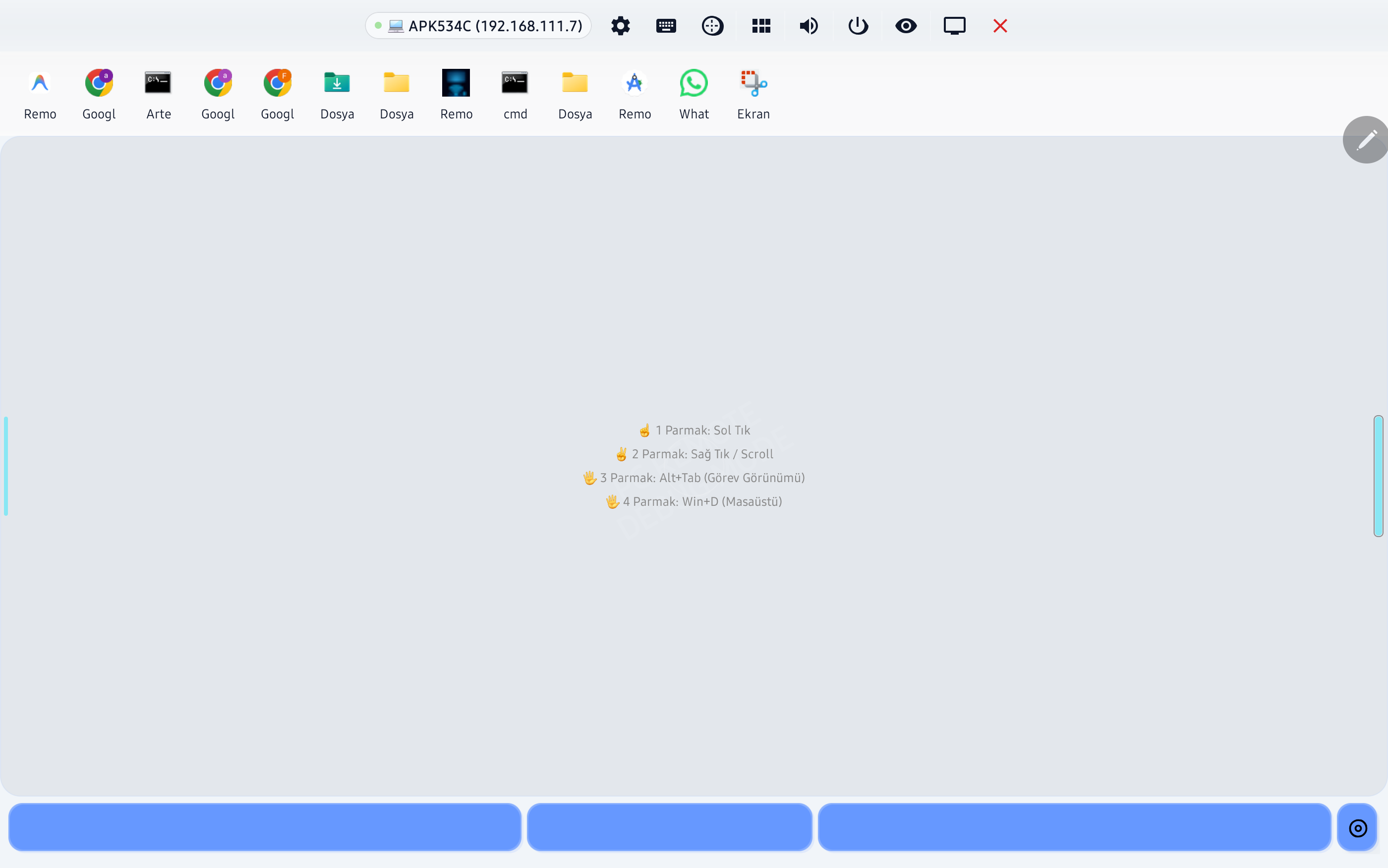The height and width of the screenshot is (868, 1388).
Task: Switch to Googl Chrome with orange badge
Action: (x=278, y=95)
